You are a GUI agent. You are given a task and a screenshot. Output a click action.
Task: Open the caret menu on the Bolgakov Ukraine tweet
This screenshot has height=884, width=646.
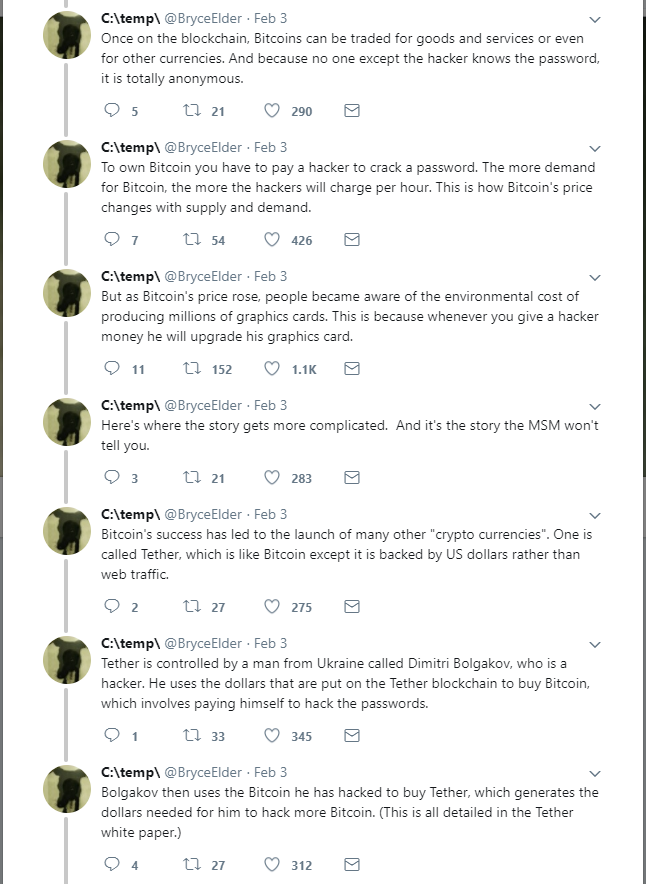(595, 644)
